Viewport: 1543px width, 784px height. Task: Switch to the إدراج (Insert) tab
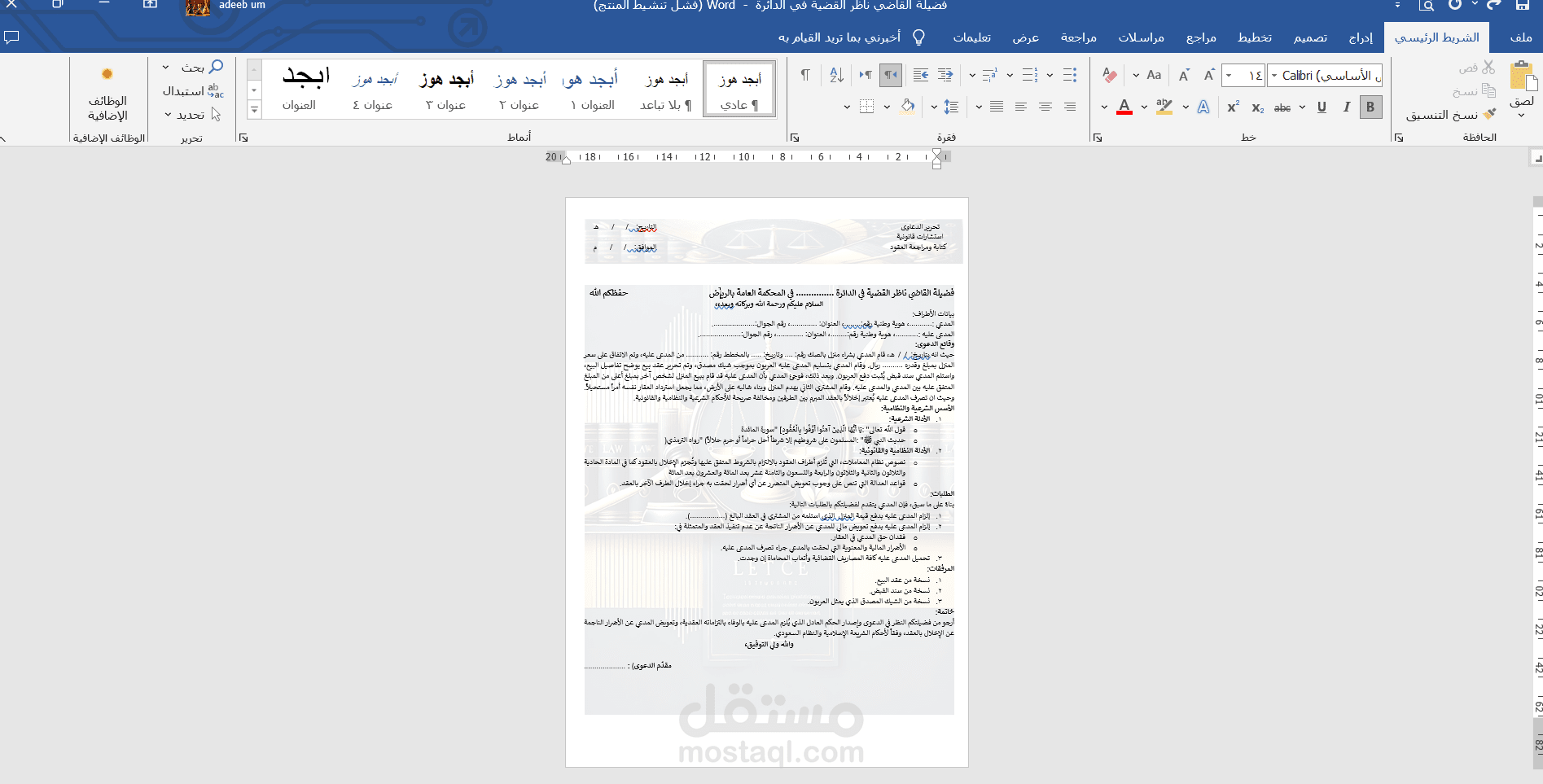pyautogui.click(x=1361, y=37)
